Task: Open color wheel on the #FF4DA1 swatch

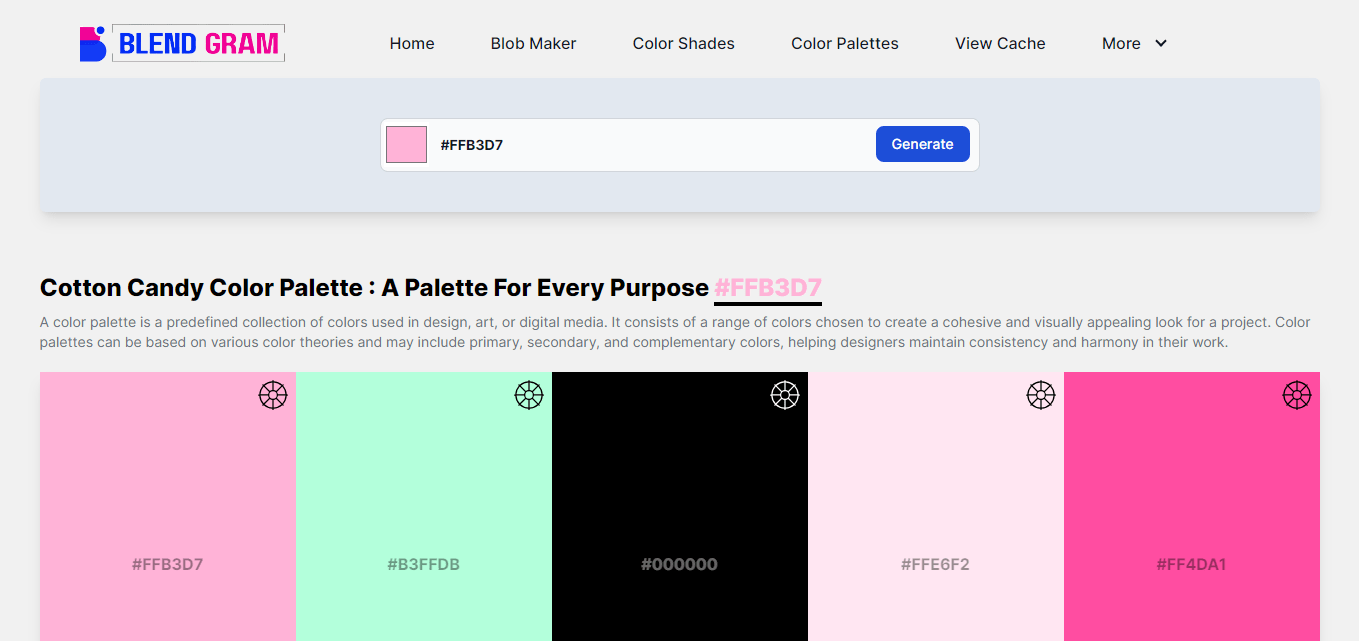Action: point(1297,395)
